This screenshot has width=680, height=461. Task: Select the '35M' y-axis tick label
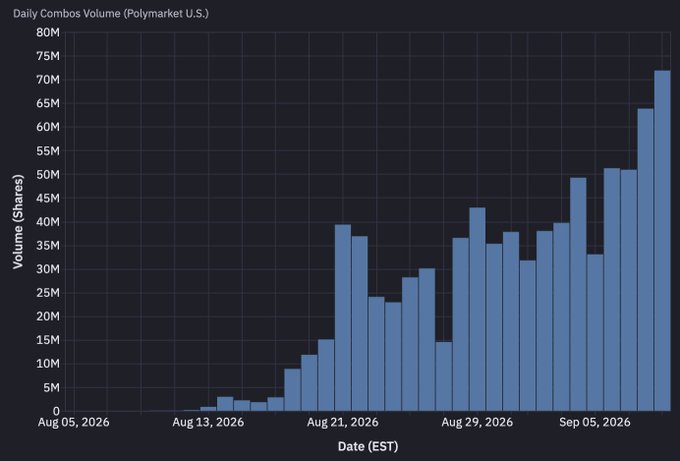pos(48,245)
